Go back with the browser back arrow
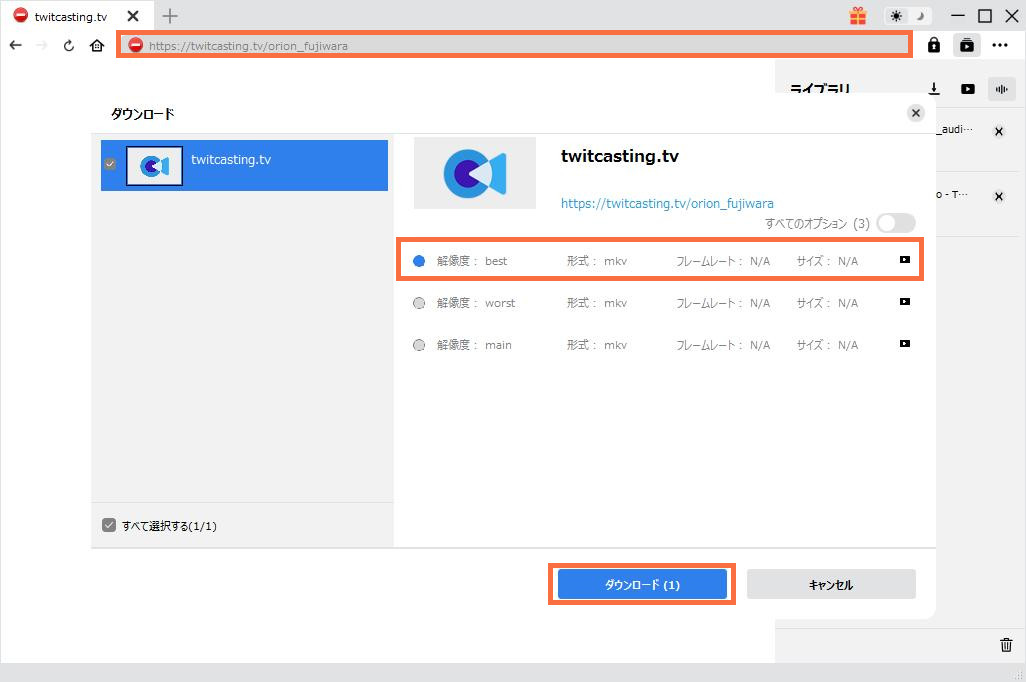The height and width of the screenshot is (682, 1026). [x=16, y=45]
